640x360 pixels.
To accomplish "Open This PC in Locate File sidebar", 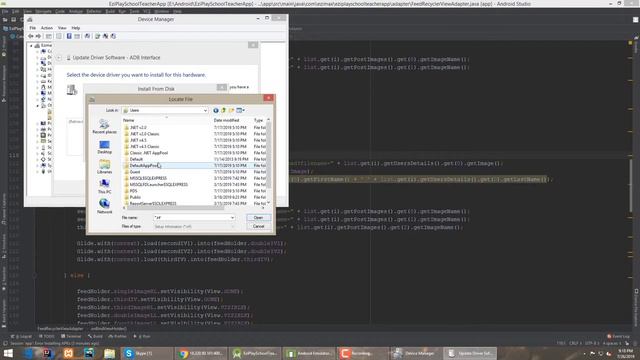I will pos(104,187).
